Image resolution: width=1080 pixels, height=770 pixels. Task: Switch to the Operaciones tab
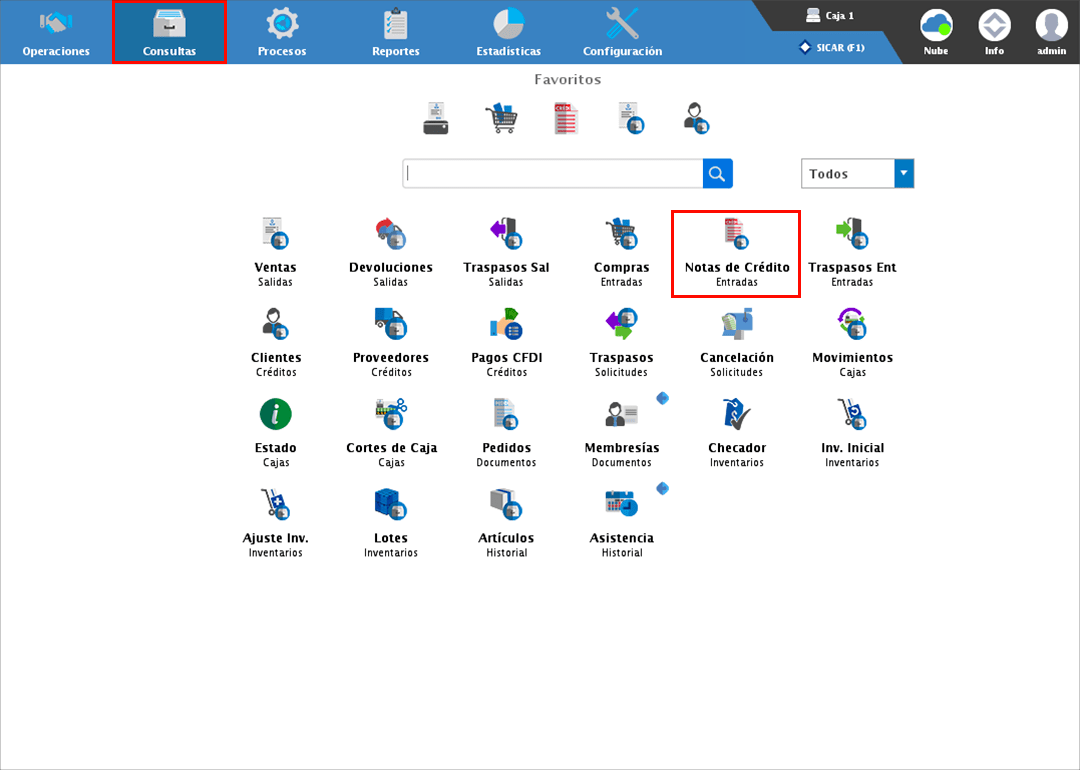(56, 32)
